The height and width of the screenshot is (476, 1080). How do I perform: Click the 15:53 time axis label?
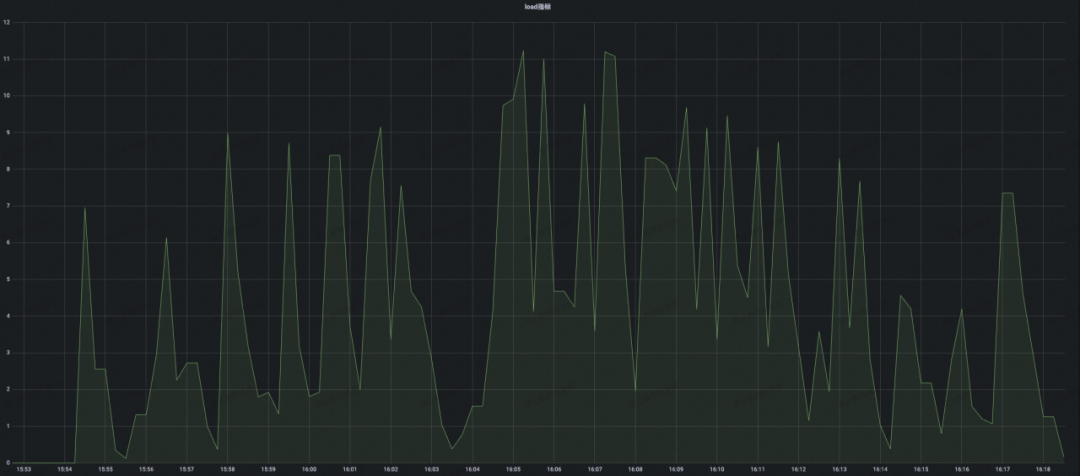[x=23, y=470]
